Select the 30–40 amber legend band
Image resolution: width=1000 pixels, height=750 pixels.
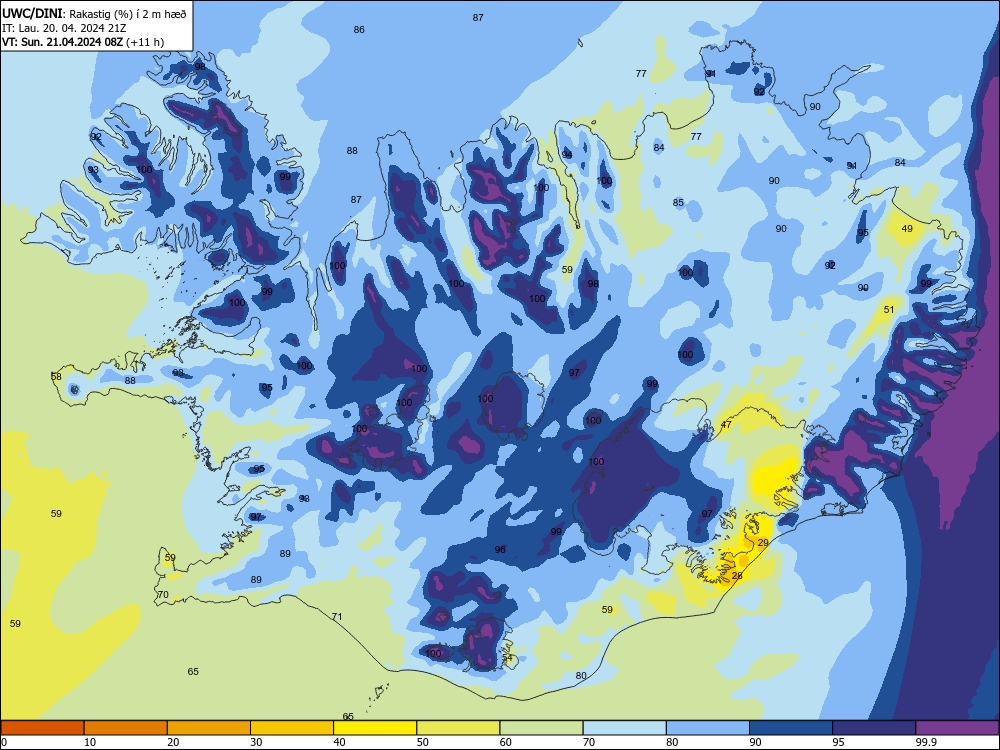tap(292, 728)
